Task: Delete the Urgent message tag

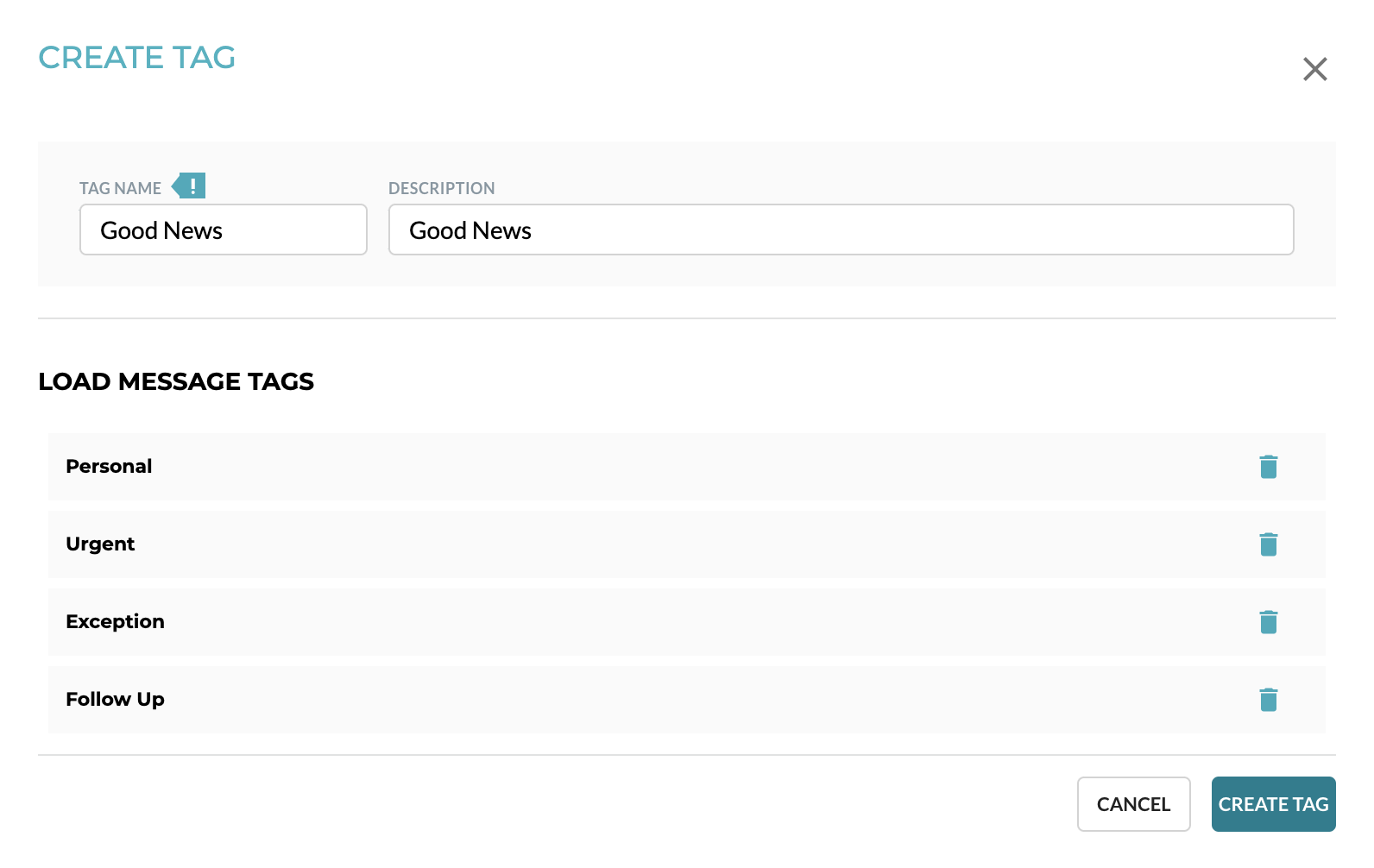Action: tap(1268, 544)
